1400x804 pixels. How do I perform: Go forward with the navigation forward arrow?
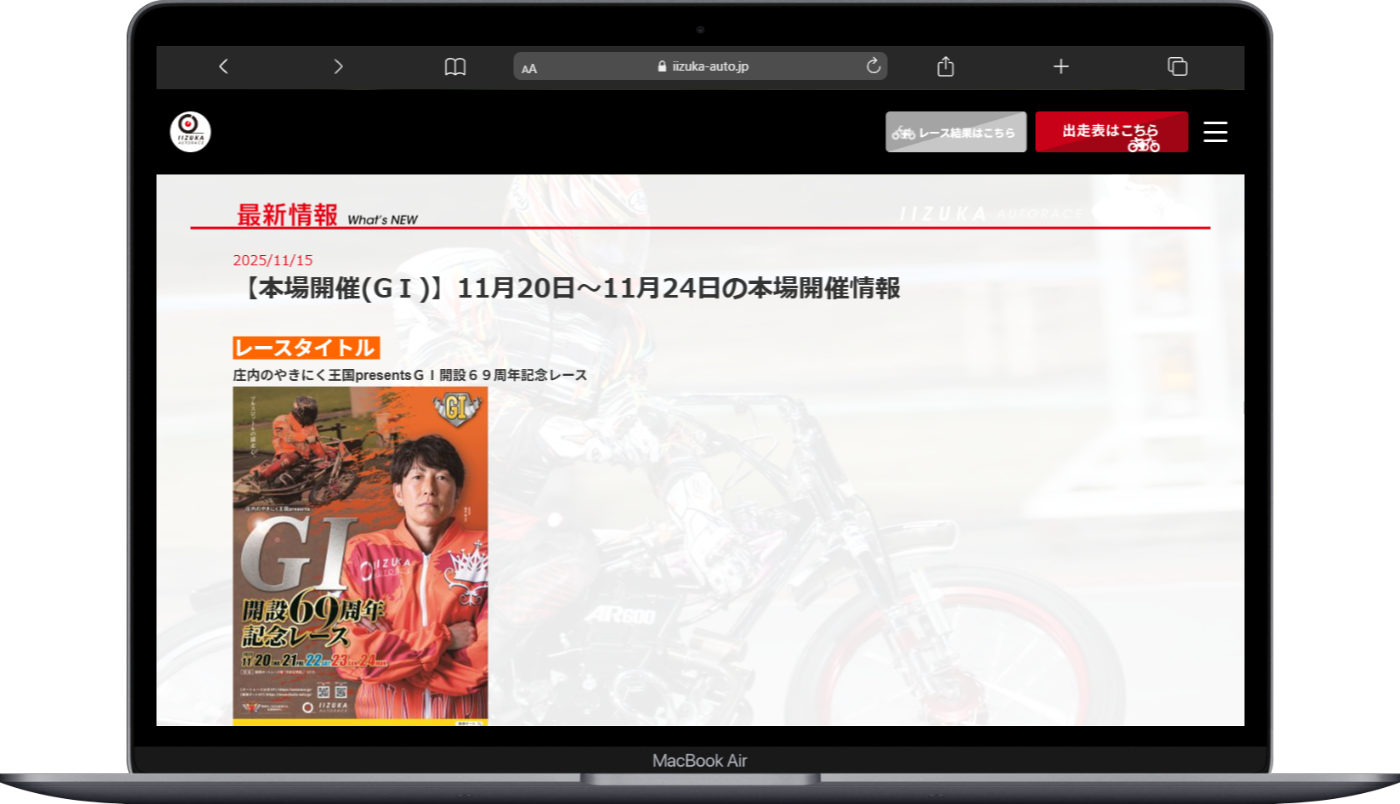(338, 66)
